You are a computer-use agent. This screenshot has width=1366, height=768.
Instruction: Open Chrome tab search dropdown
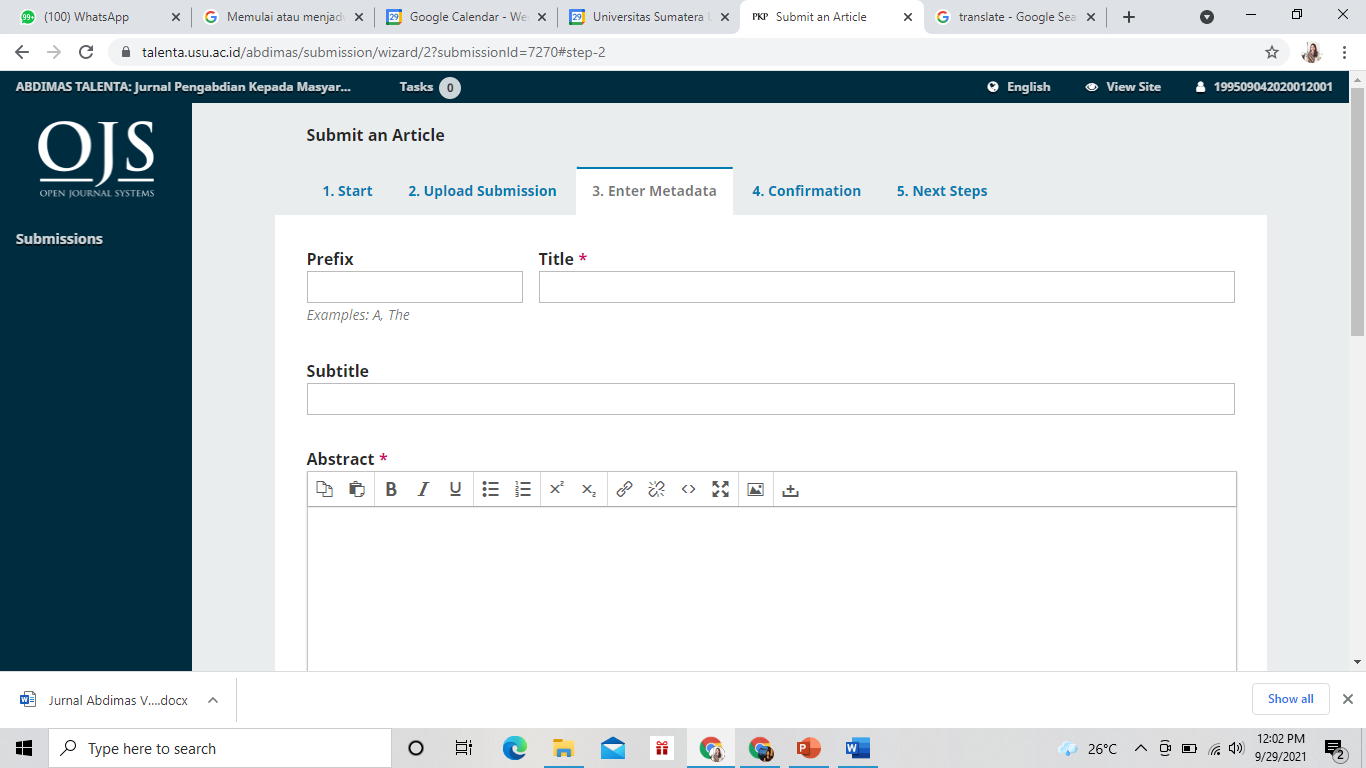click(1207, 17)
